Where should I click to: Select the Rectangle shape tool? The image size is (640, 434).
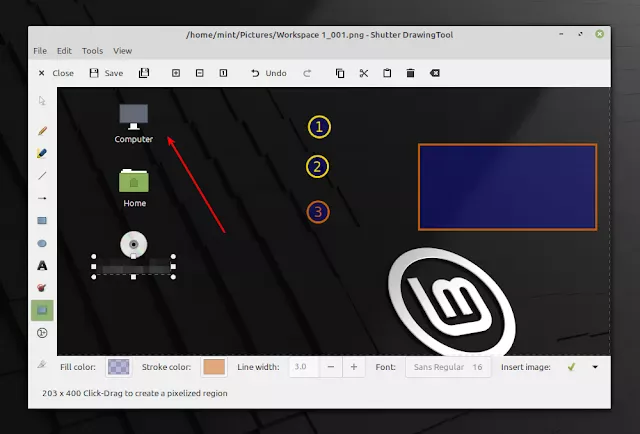42,220
